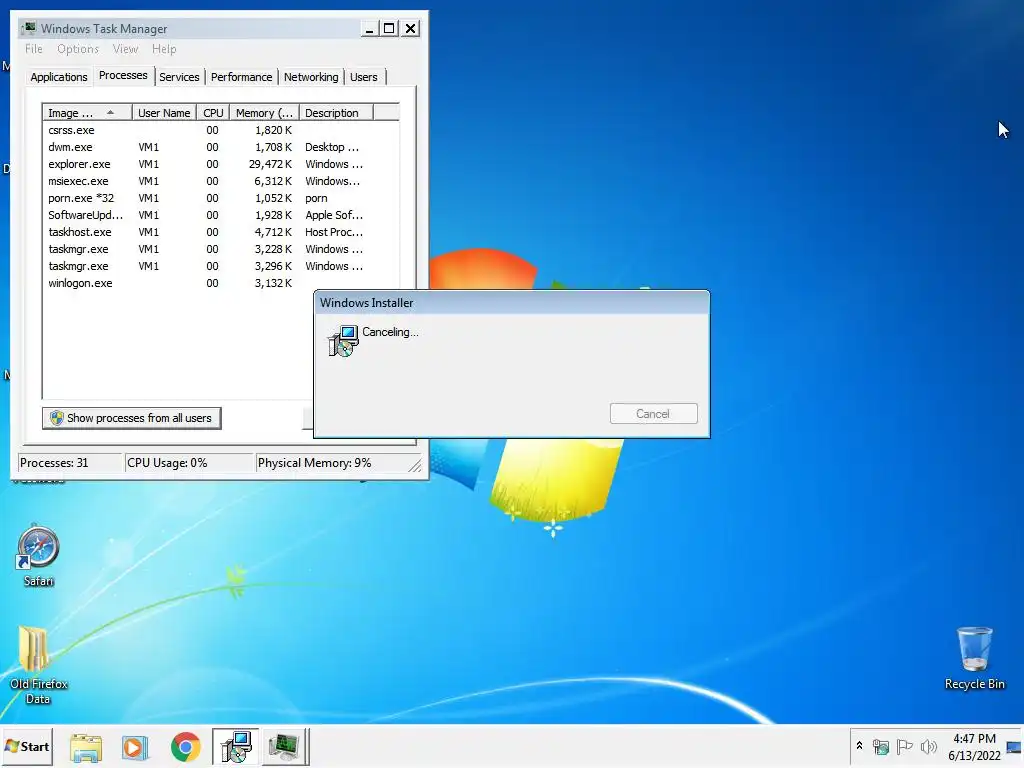This screenshot has width=1024, height=768.
Task: Select the Recycle Bin icon
Action: coord(974,658)
